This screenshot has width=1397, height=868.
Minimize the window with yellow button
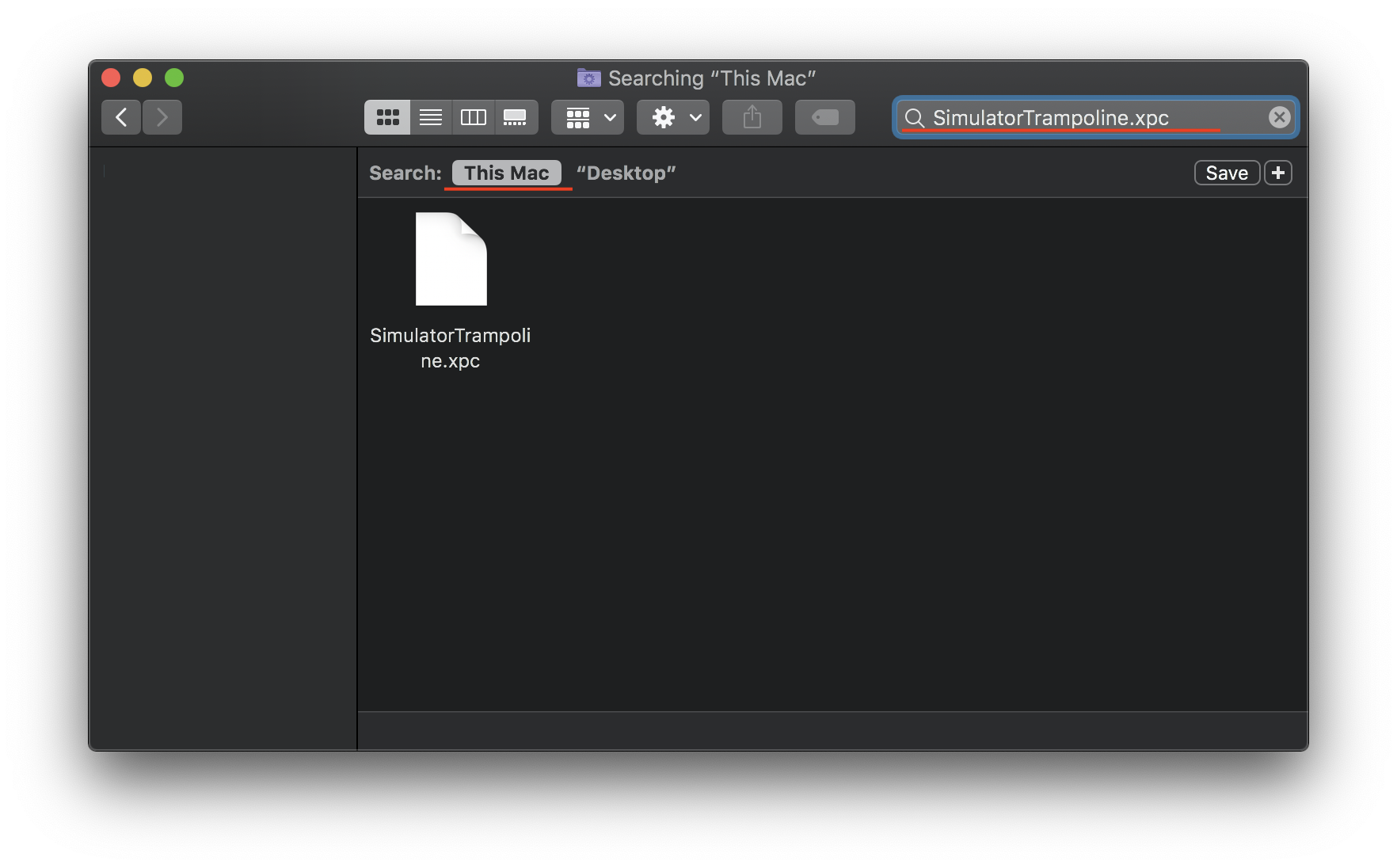click(143, 78)
